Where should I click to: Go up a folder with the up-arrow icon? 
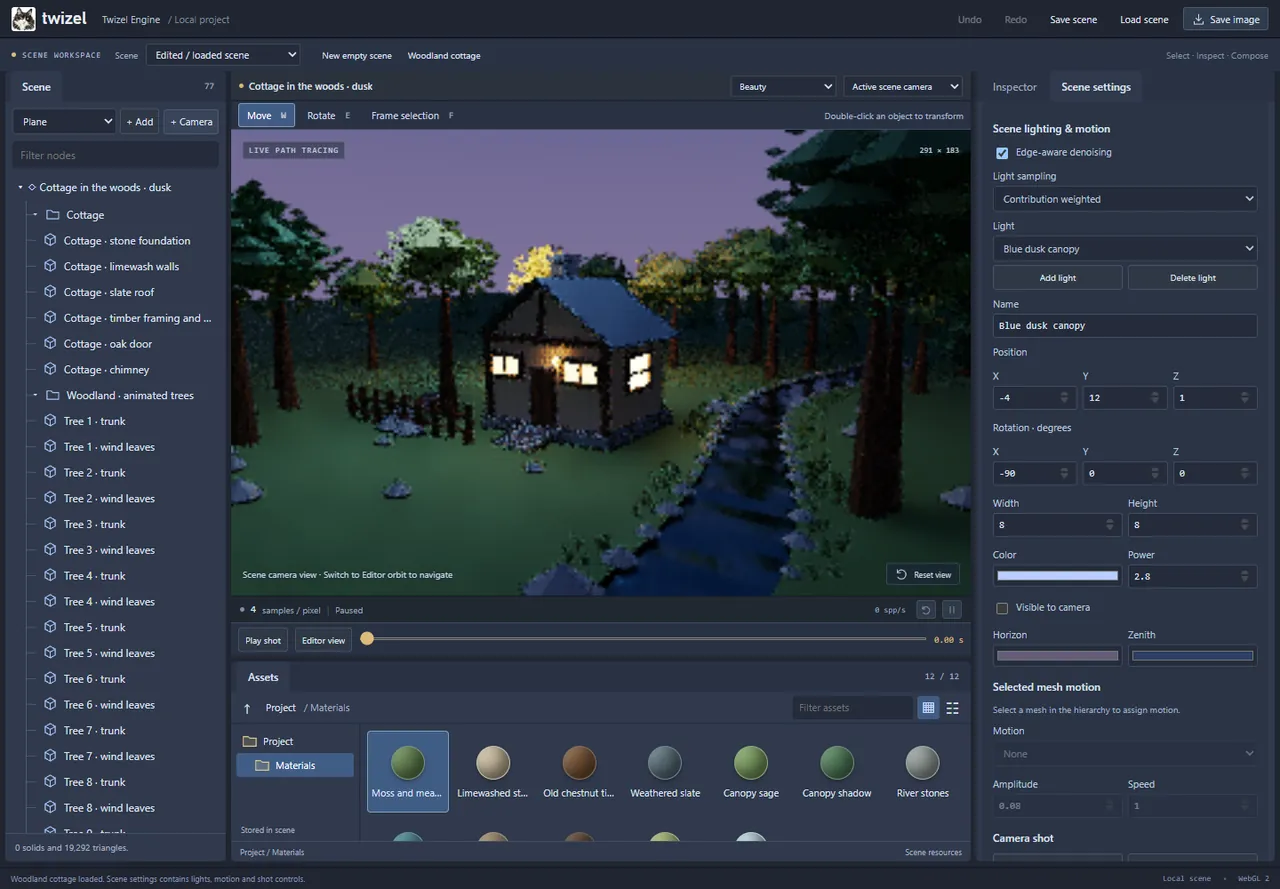coord(248,708)
